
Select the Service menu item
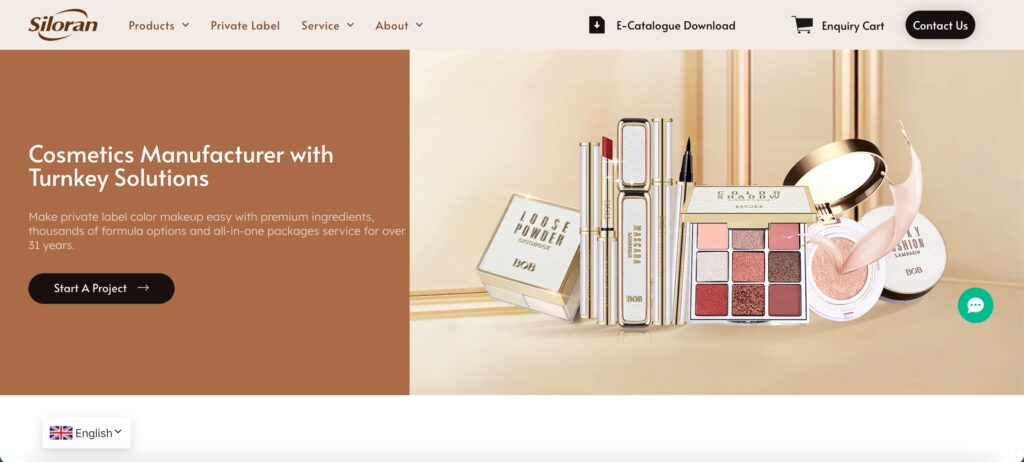[x=320, y=25]
